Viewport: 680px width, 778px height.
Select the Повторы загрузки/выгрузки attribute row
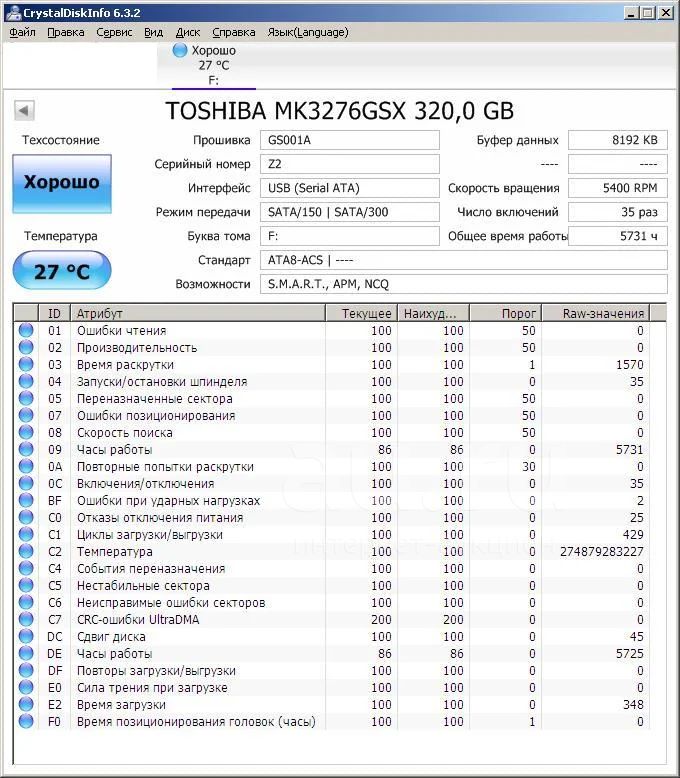[332, 670]
